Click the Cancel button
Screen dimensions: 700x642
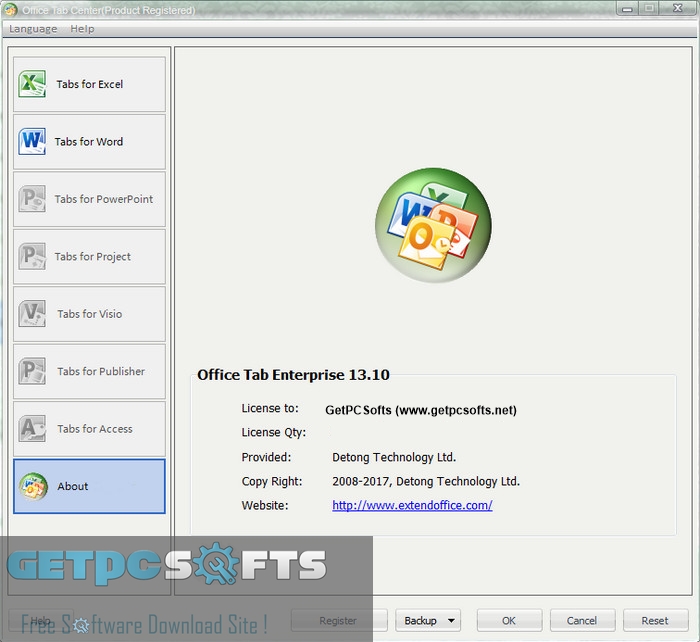pyautogui.click(x=582, y=621)
